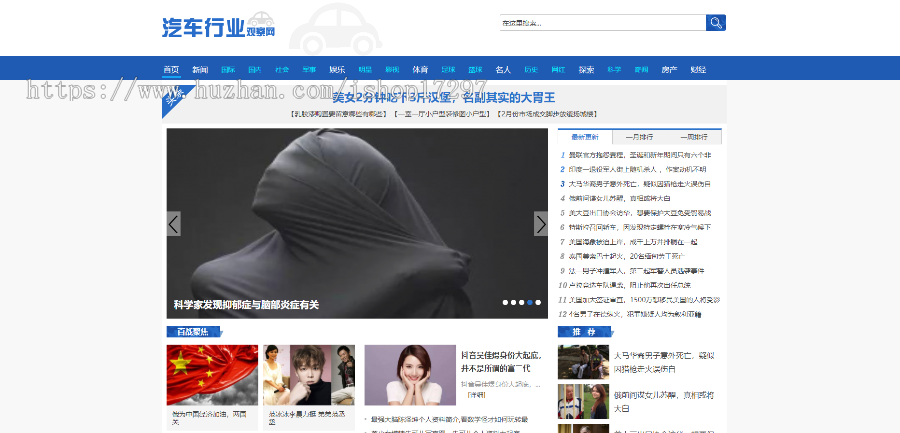The image size is (900, 433).
Task: Open thumbnail of two men sitting outdoors
Action: click(583, 362)
